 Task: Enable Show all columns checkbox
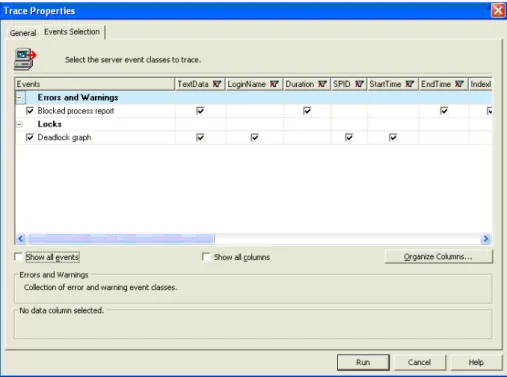206,257
